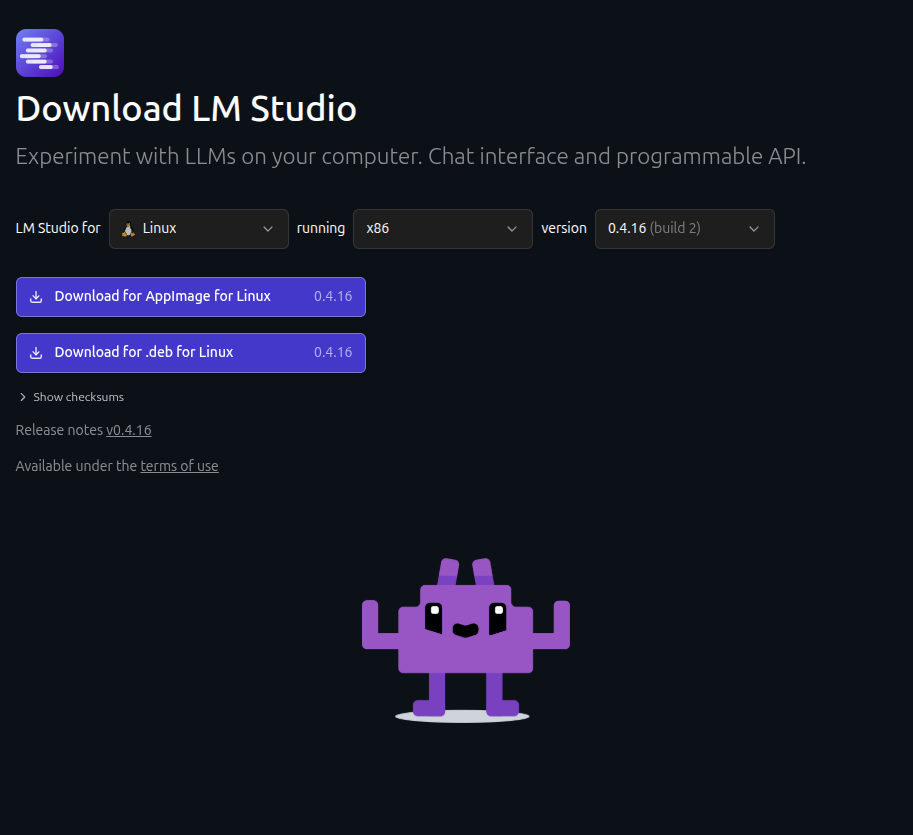This screenshot has height=835, width=913.
Task: Open the terms of use link
Action: click(179, 466)
